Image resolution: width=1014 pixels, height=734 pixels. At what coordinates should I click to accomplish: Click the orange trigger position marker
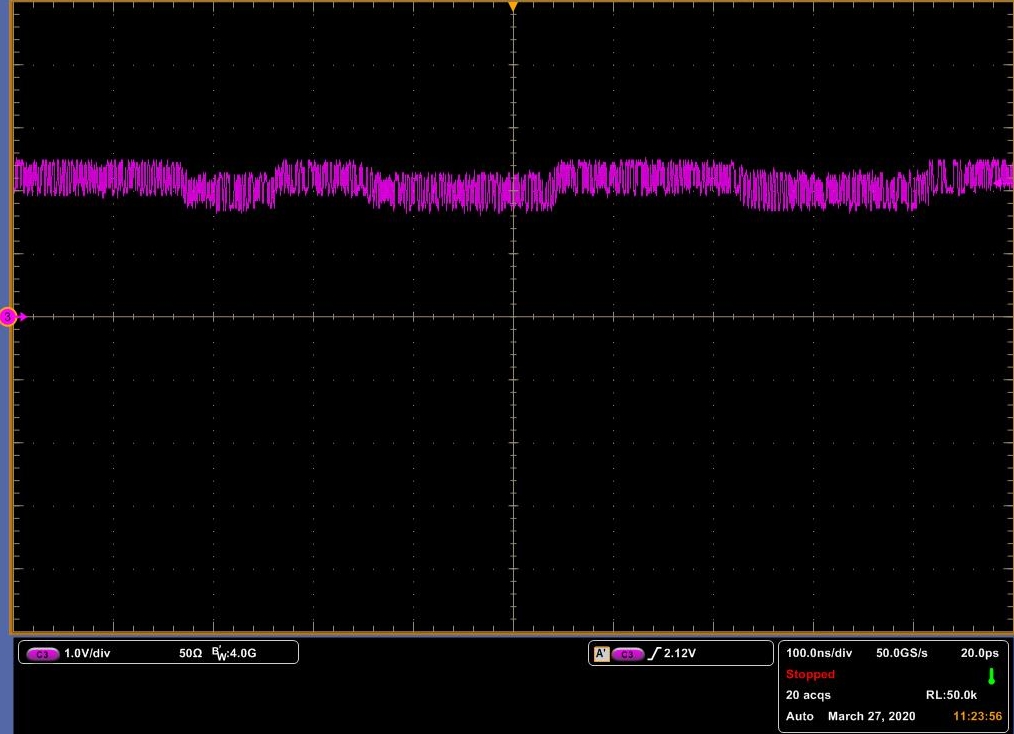tap(513, 6)
